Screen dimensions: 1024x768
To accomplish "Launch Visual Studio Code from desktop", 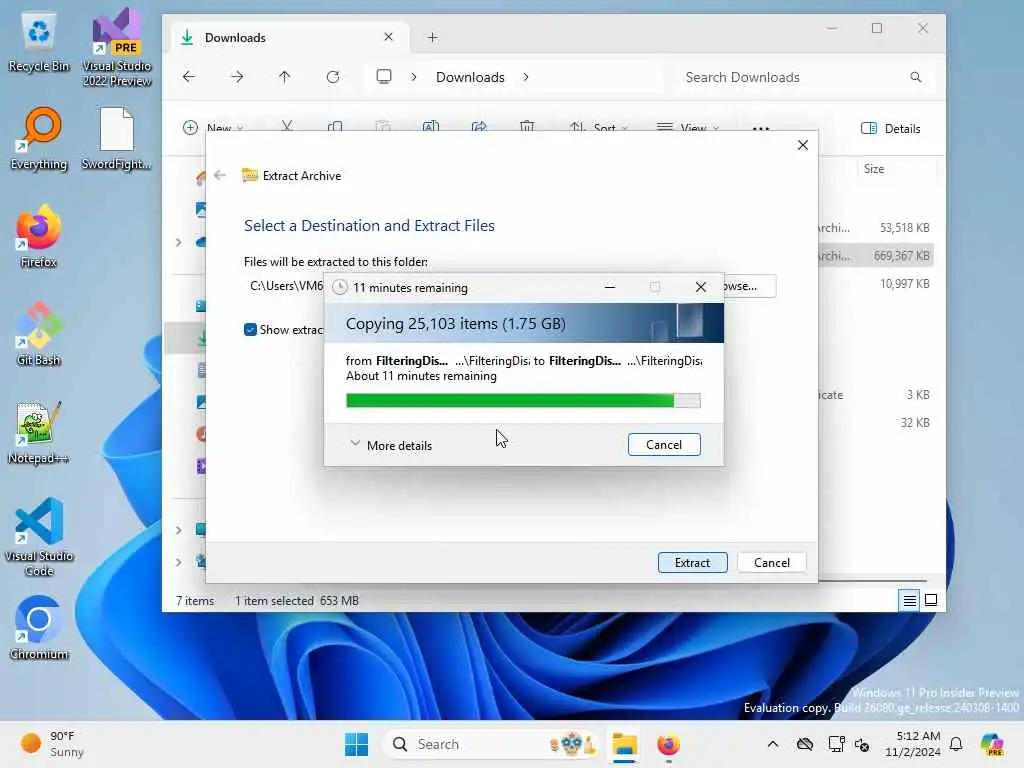I will [39, 537].
